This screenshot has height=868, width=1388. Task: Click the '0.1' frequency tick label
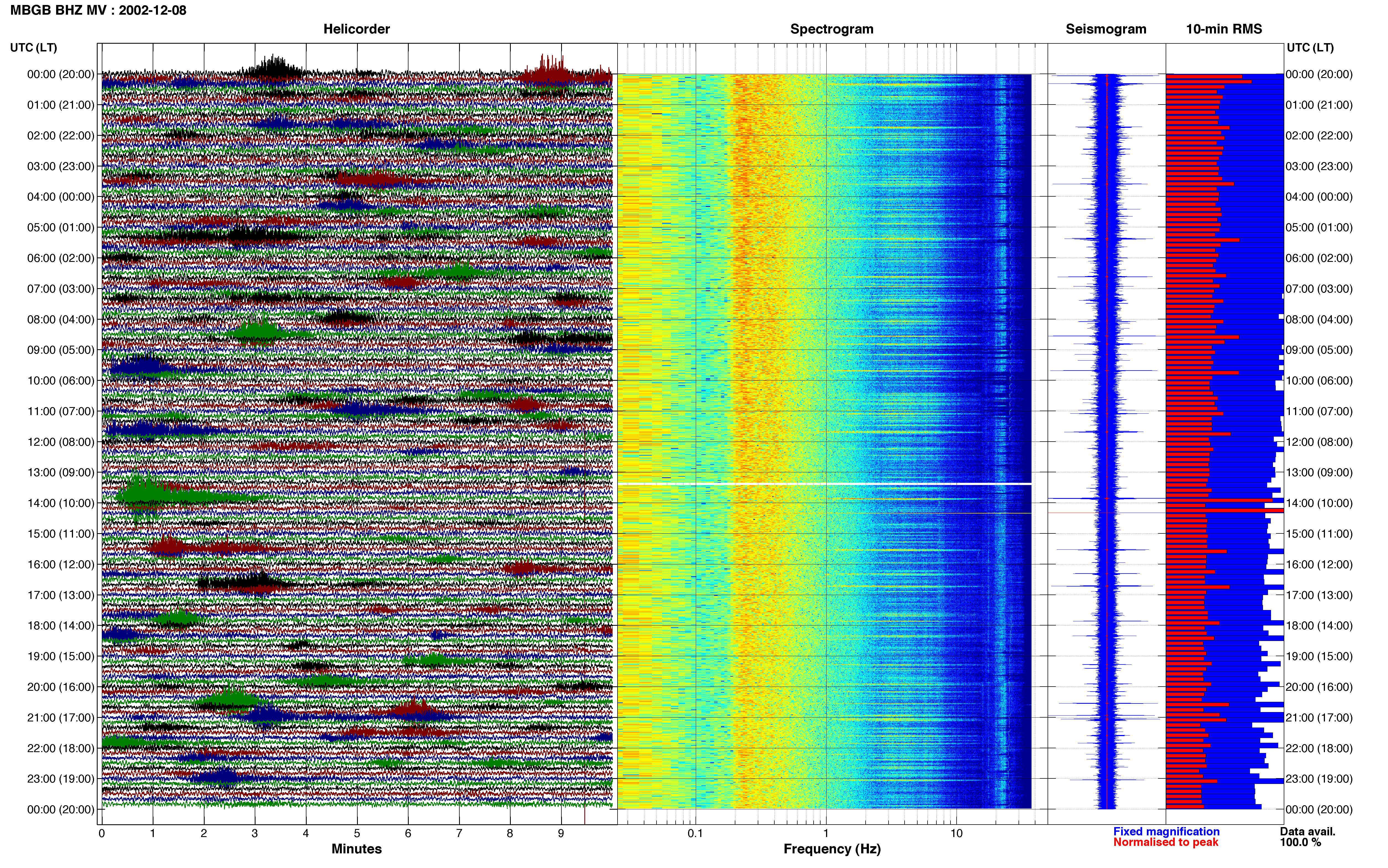click(695, 833)
